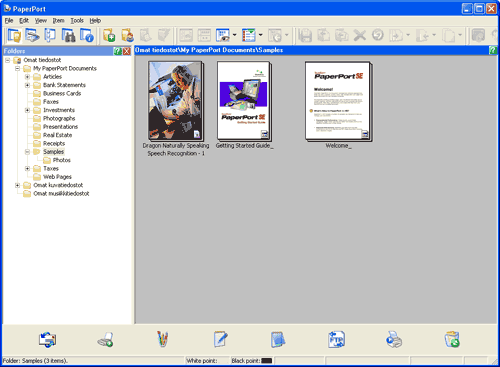Image resolution: width=500 pixels, height=367 pixels.
Task: Expand the Bank Statements folder
Action: click(28, 85)
